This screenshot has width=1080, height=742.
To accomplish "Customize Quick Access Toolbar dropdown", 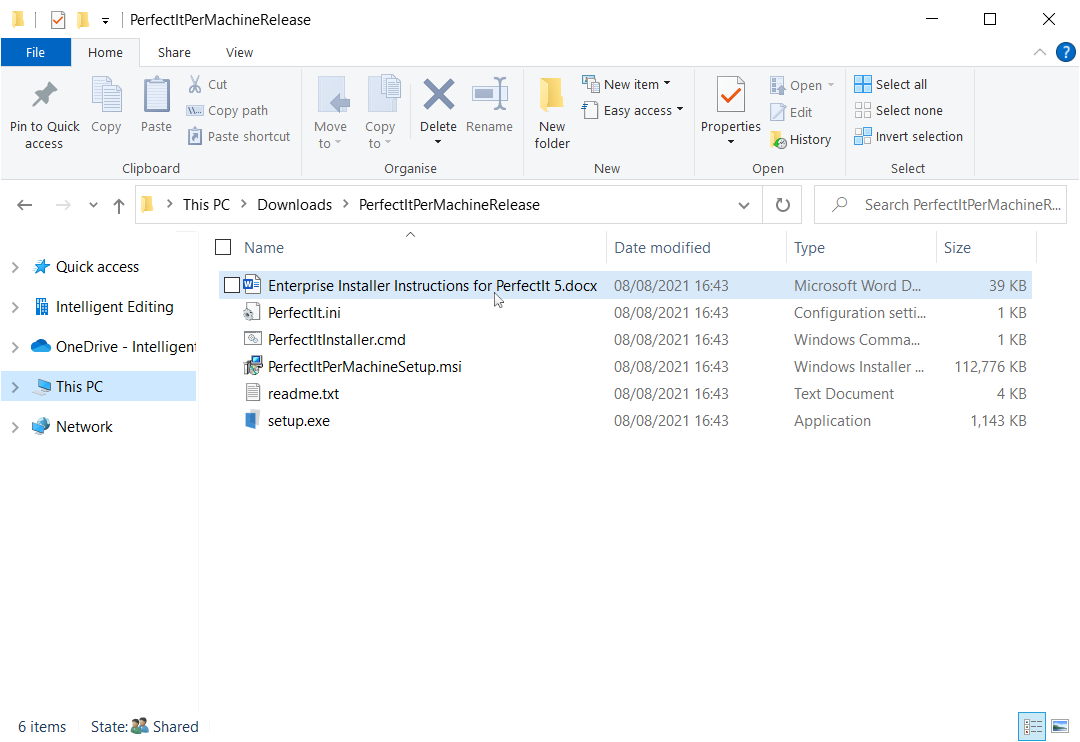I will click(105, 21).
